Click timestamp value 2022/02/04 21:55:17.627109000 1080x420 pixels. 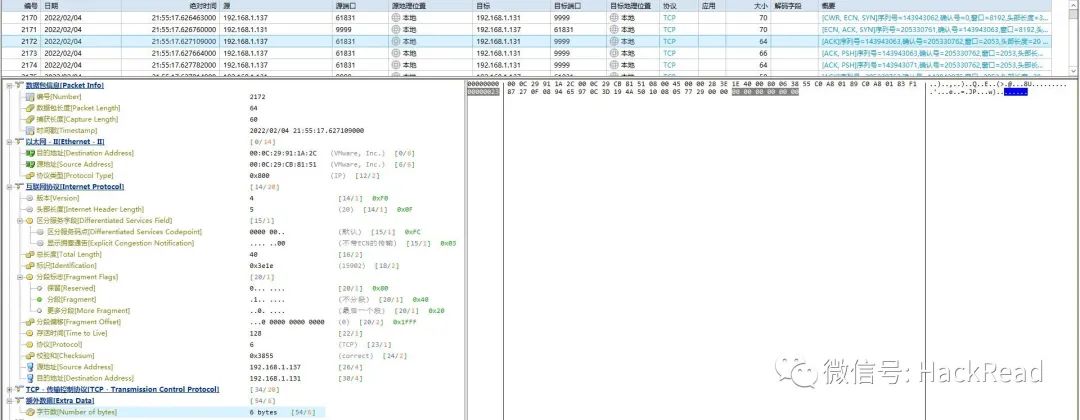[307, 131]
